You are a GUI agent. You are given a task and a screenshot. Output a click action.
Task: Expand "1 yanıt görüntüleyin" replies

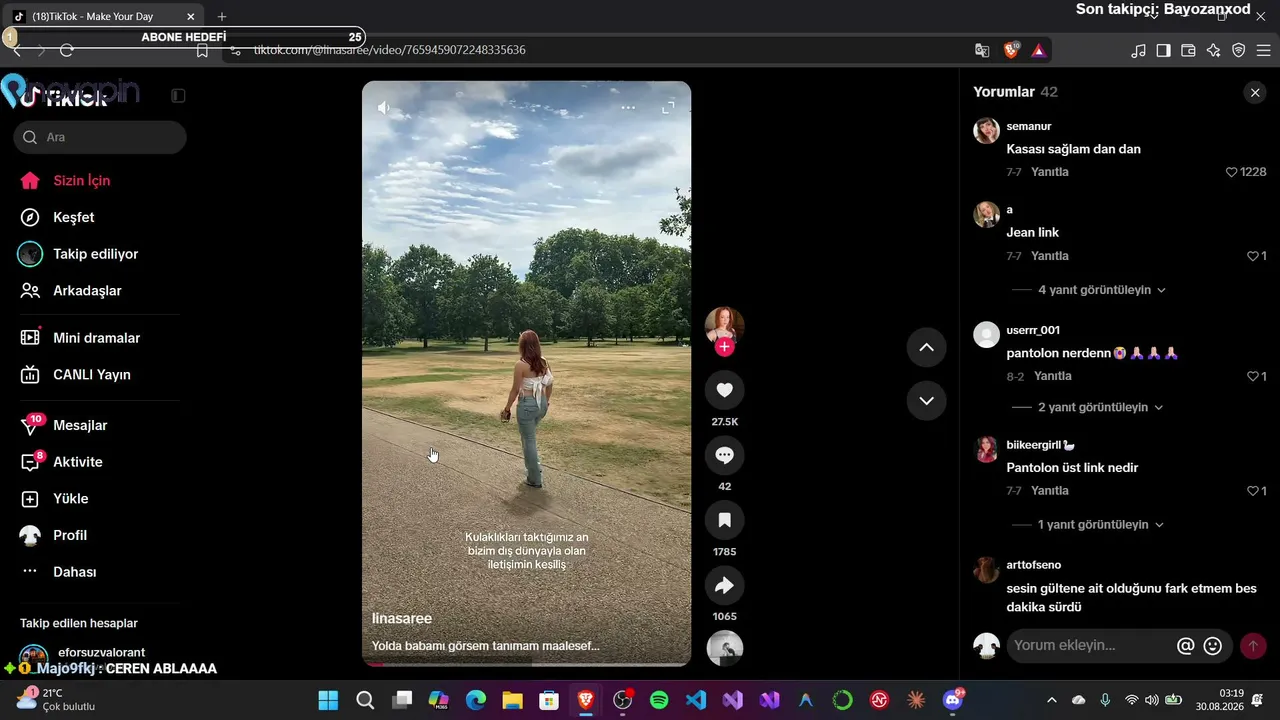[1101, 525]
